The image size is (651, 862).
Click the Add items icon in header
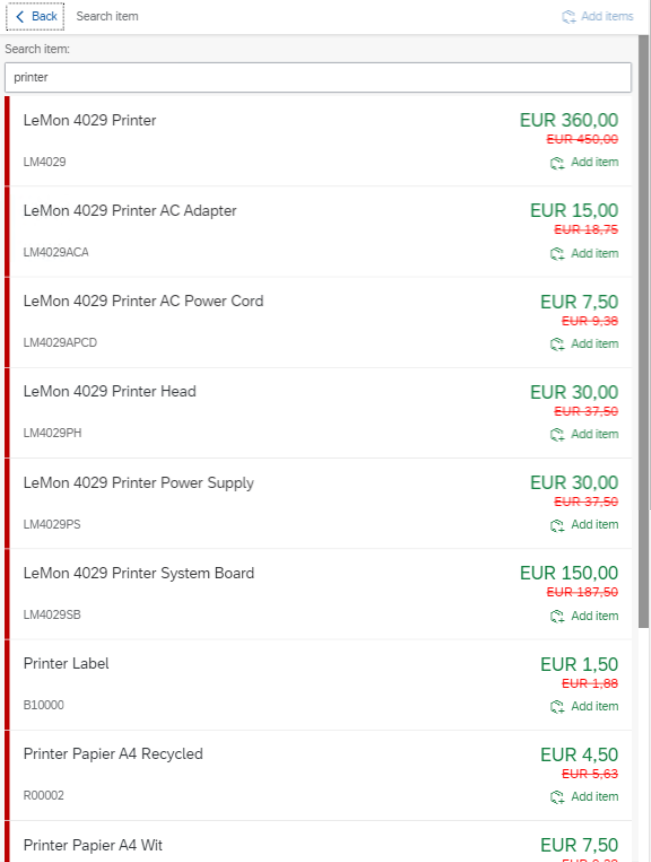coord(569,17)
